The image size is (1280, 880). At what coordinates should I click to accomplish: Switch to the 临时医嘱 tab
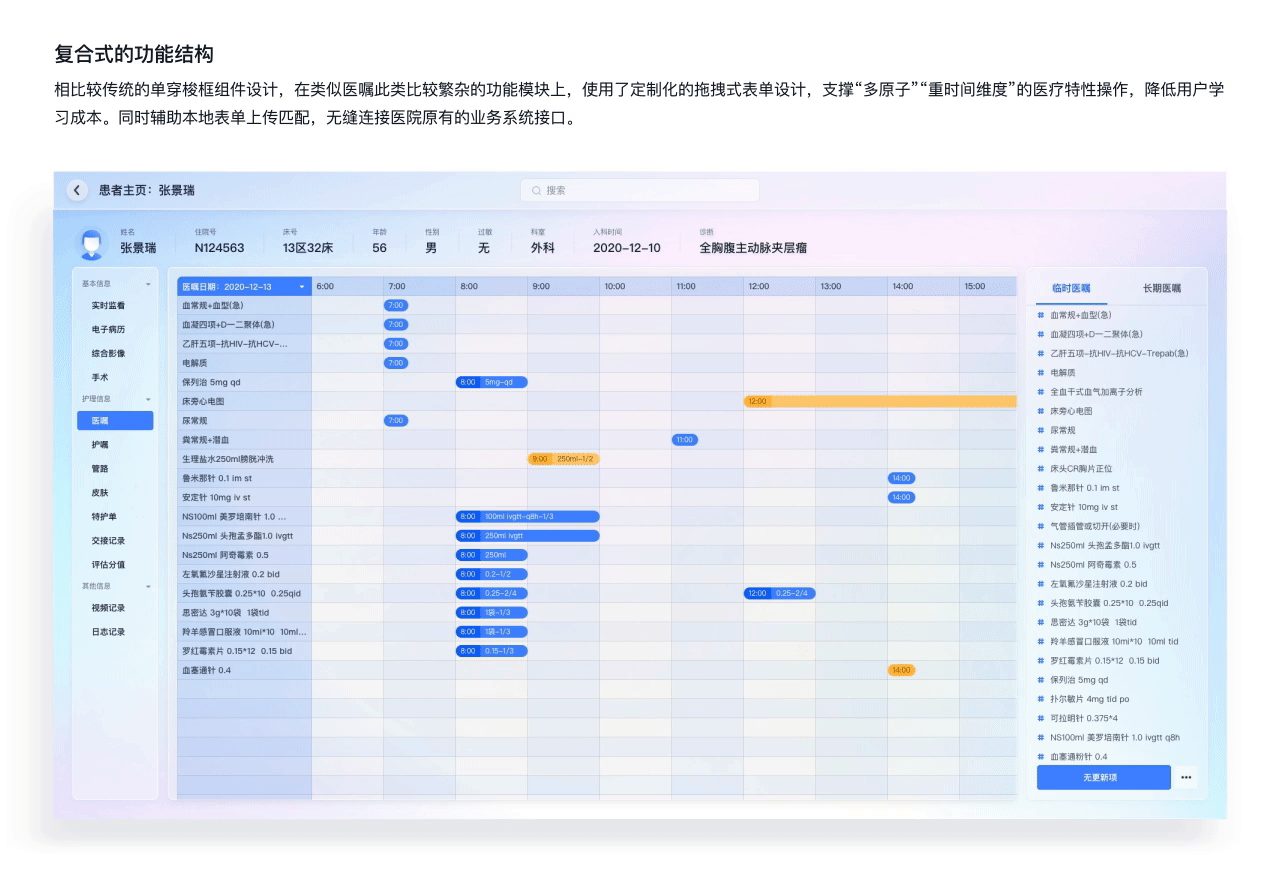coord(1071,288)
